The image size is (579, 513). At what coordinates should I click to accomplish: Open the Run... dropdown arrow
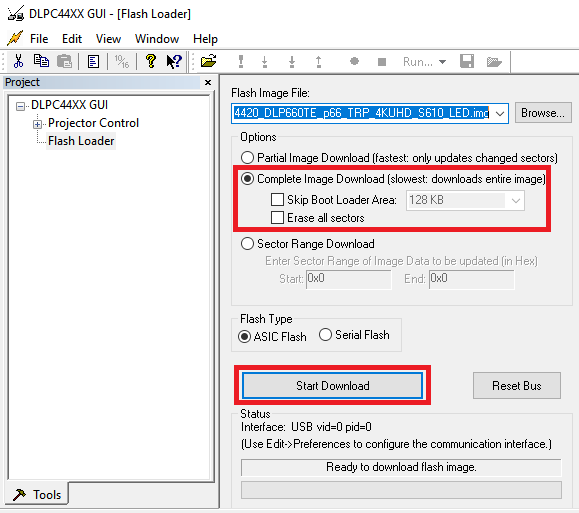[x=442, y=62]
